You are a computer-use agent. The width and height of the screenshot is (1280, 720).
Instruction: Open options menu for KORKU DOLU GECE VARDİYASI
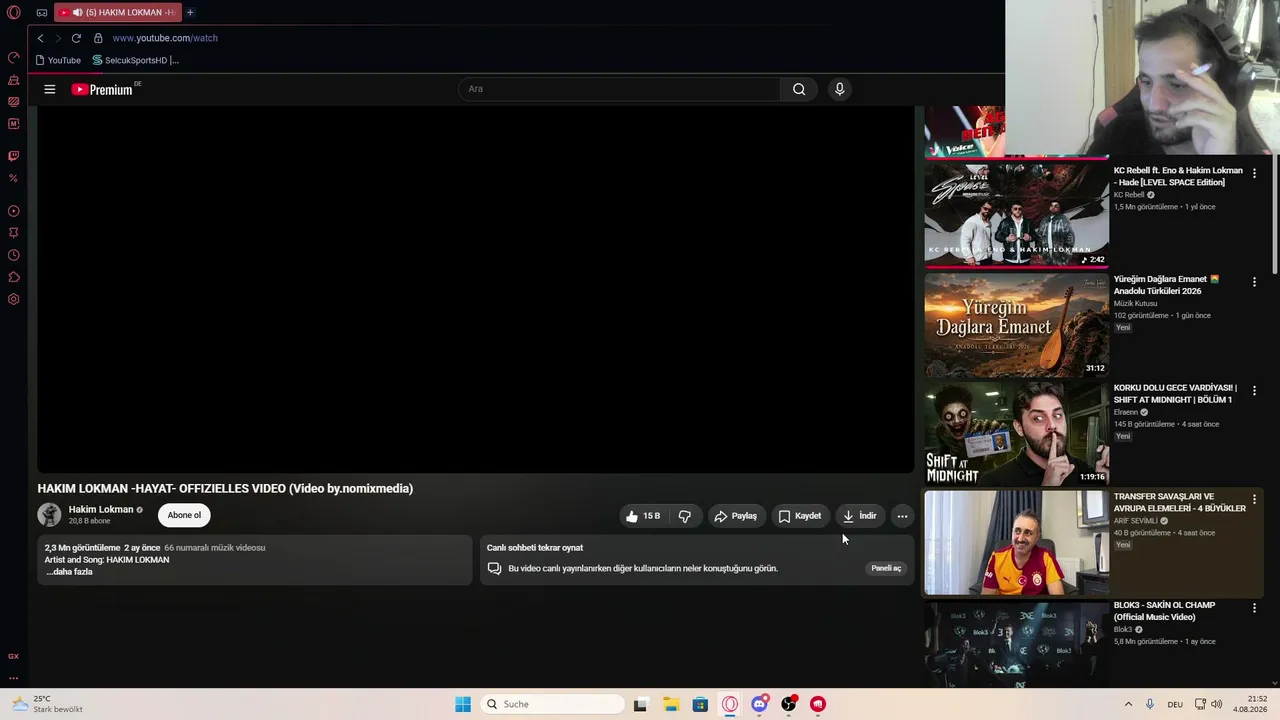(x=1254, y=391)
